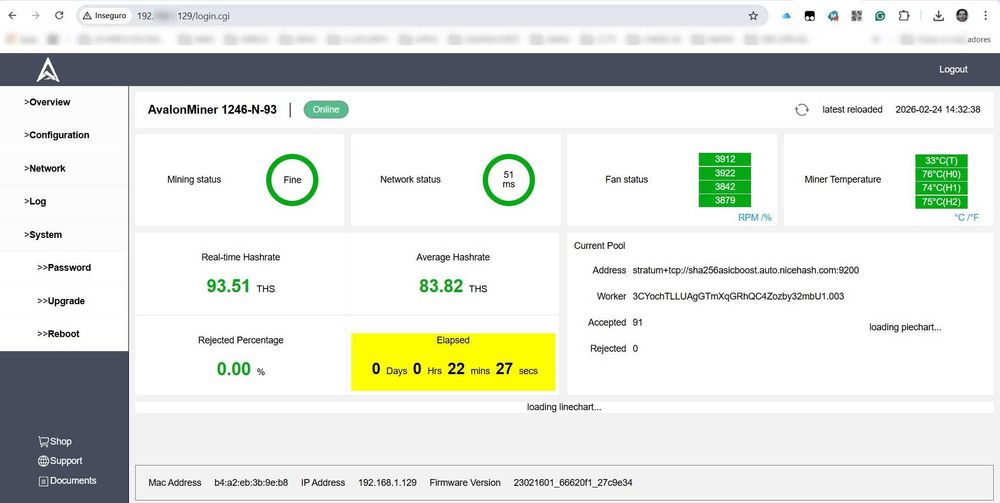Click the 76°C(H0) temperature cell
The height and width of the screenshot is (503, 1000).
(x=941, y=174)
